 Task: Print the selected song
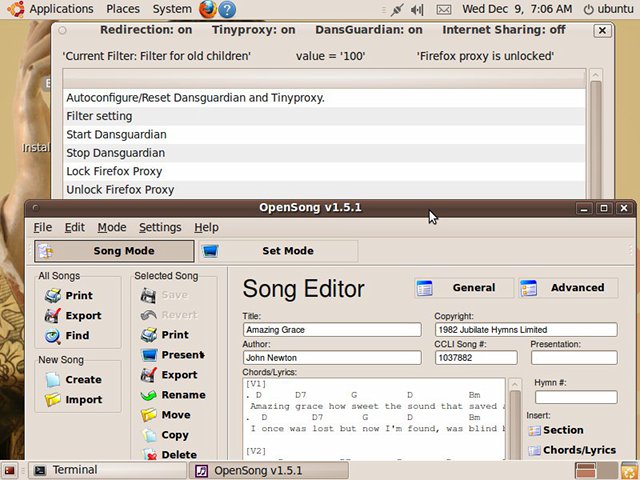165,335
